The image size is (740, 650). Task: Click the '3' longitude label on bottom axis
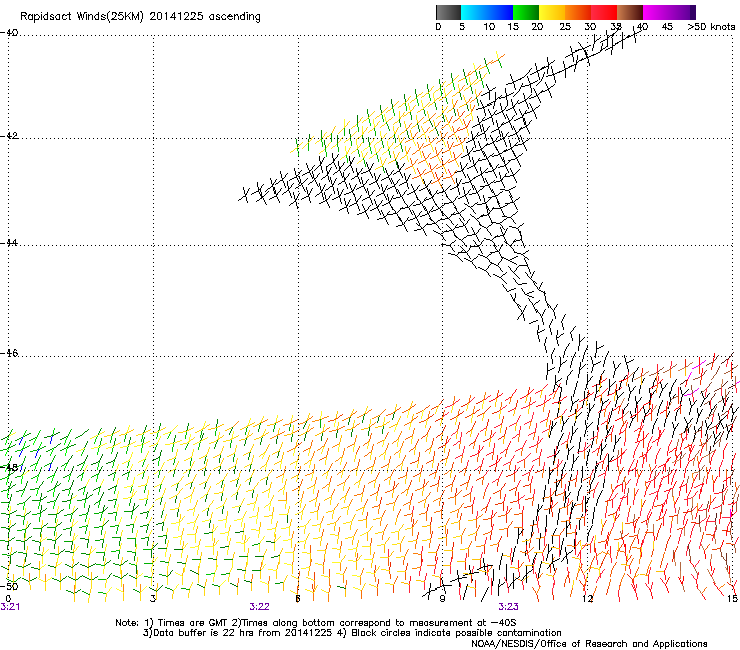153,599
